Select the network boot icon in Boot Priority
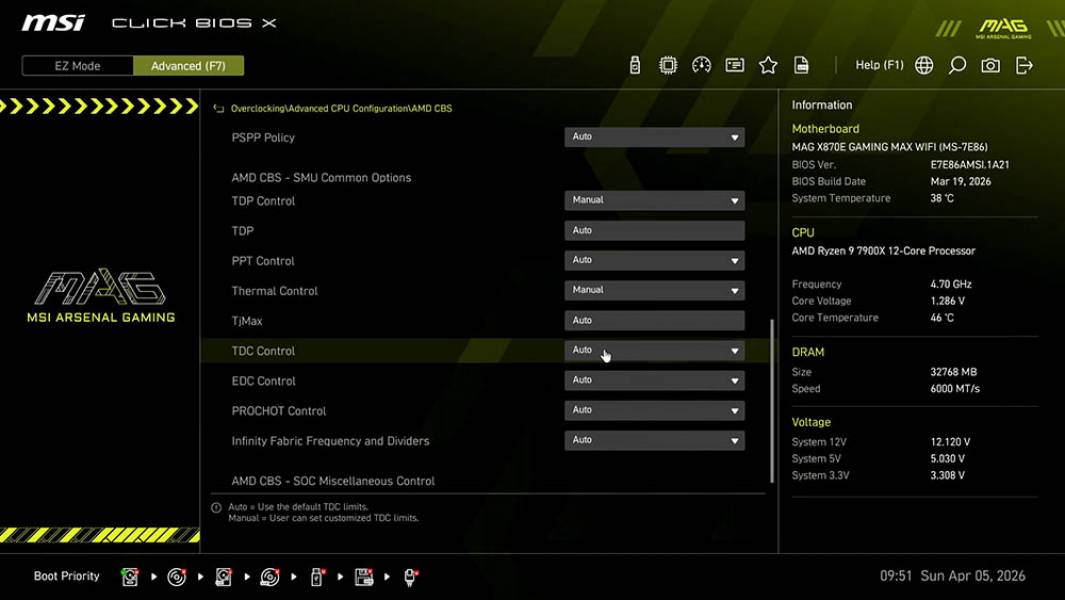Screen dimensions: 1065x600 tap(409, 576)
